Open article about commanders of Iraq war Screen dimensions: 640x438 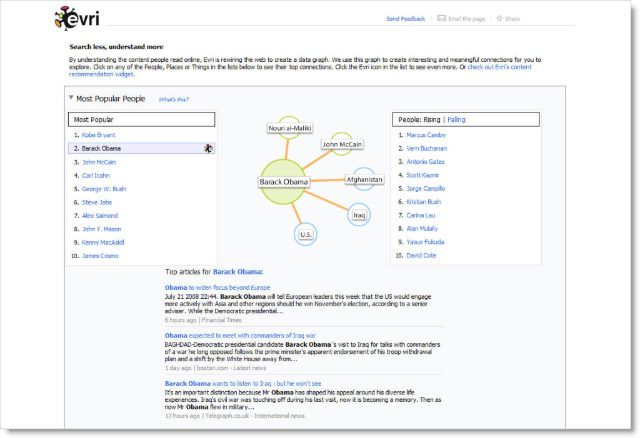240,336
